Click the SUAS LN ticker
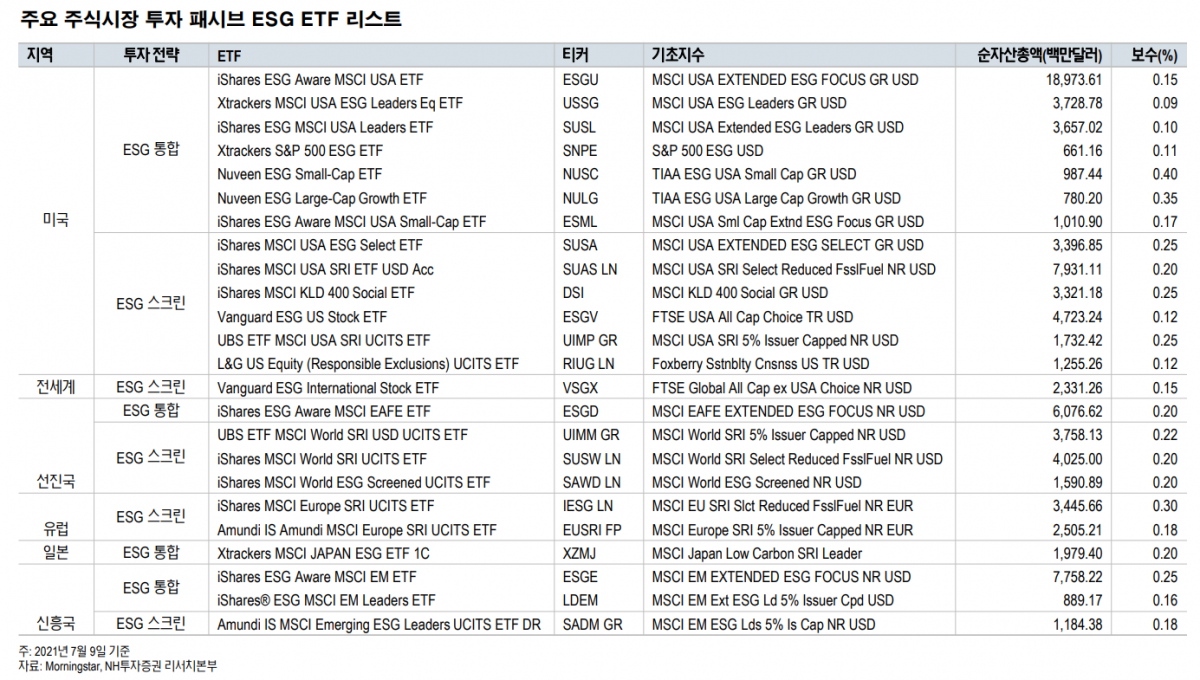This screenshot has width=1200, height=680. point(590,269)
